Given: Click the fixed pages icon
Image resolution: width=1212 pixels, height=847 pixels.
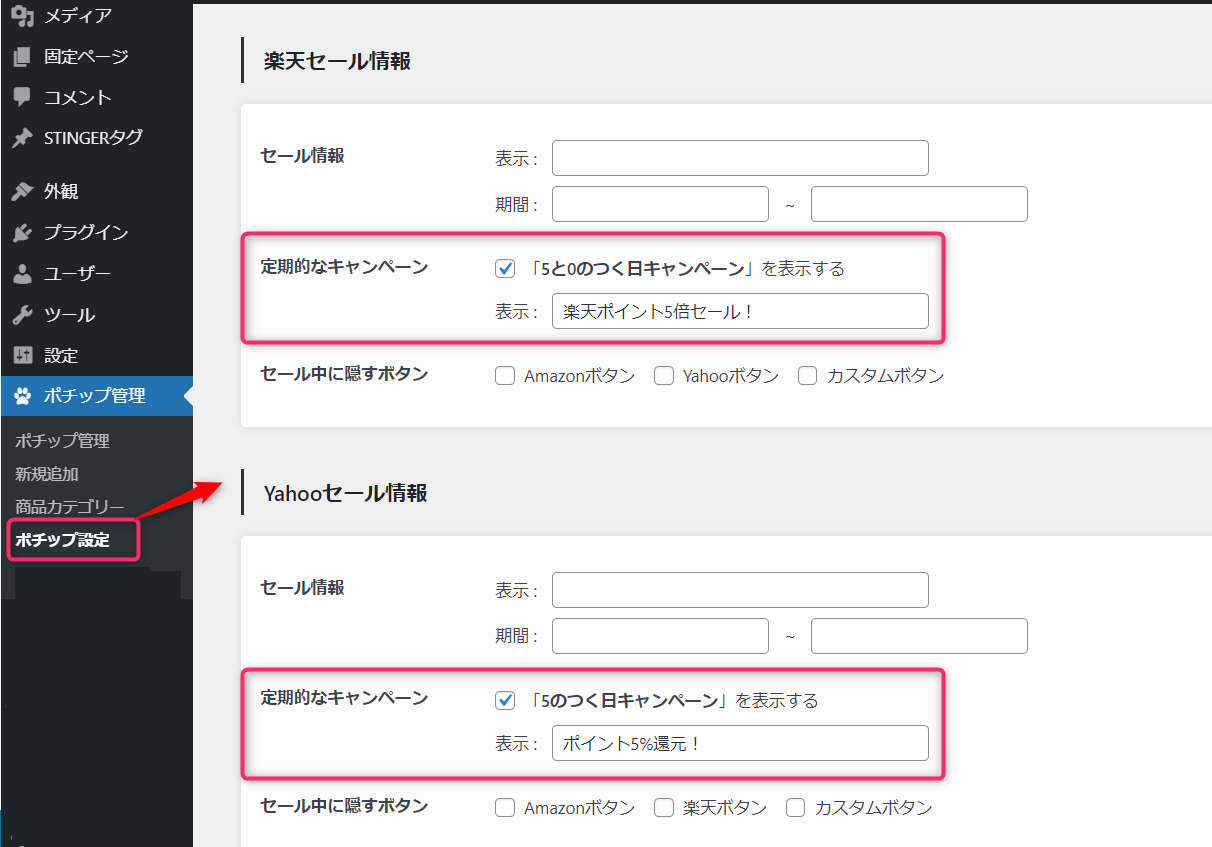Looking at the screenshot, I should tap(22, 56).
